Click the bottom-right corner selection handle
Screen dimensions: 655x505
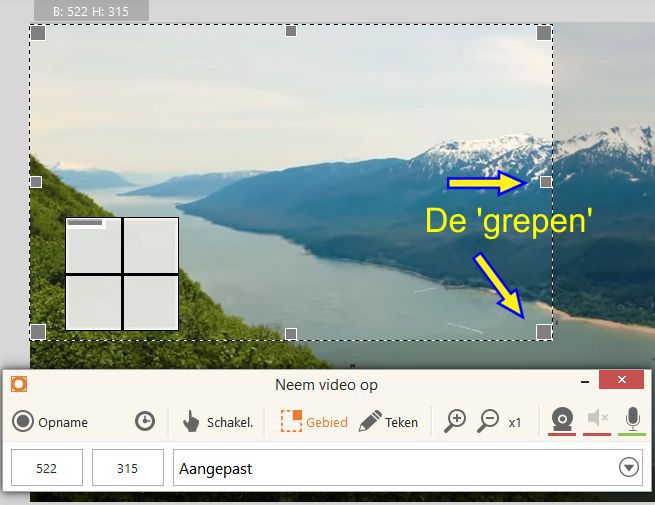point(543,332)
